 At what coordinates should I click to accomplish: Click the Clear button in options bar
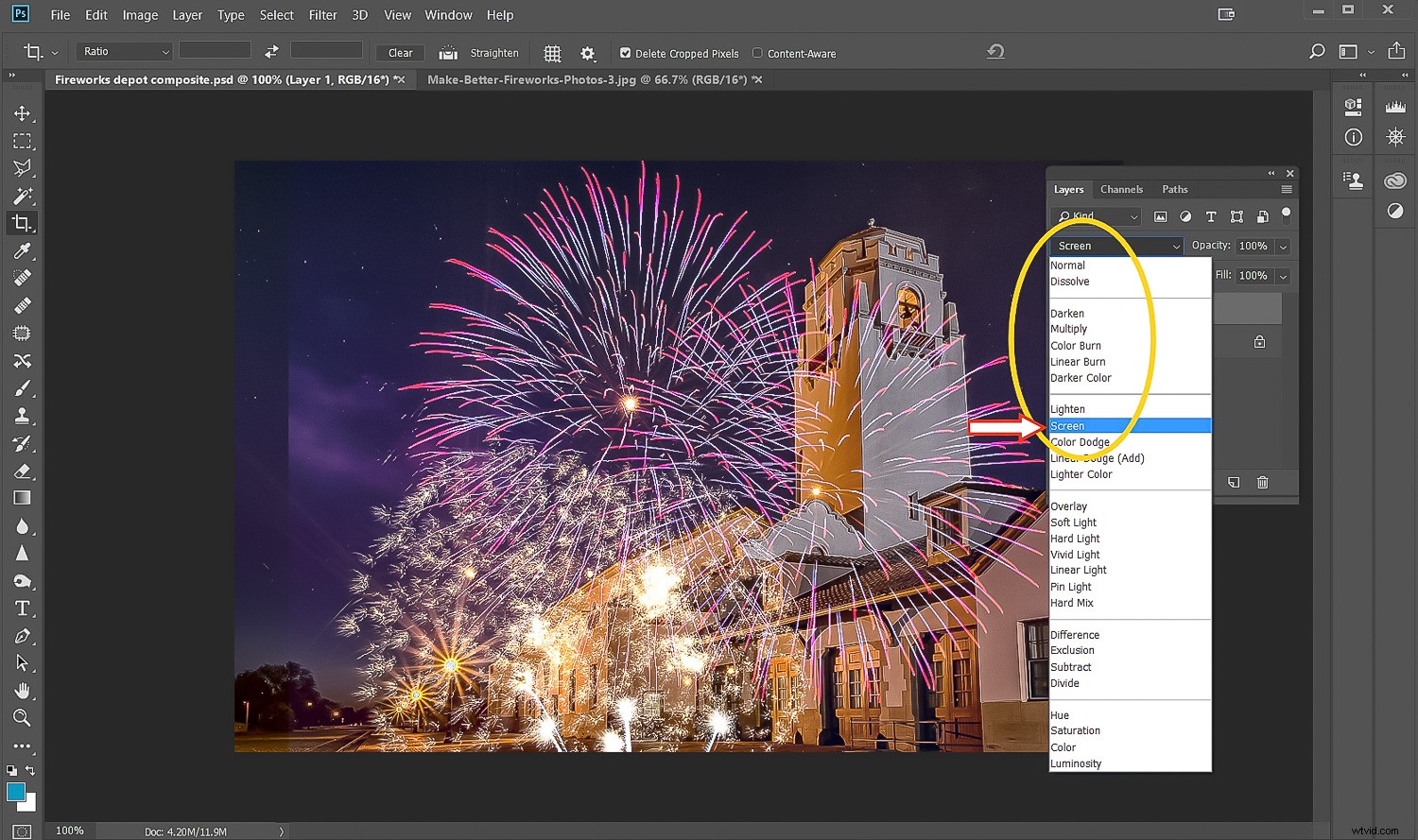(399, 52)
